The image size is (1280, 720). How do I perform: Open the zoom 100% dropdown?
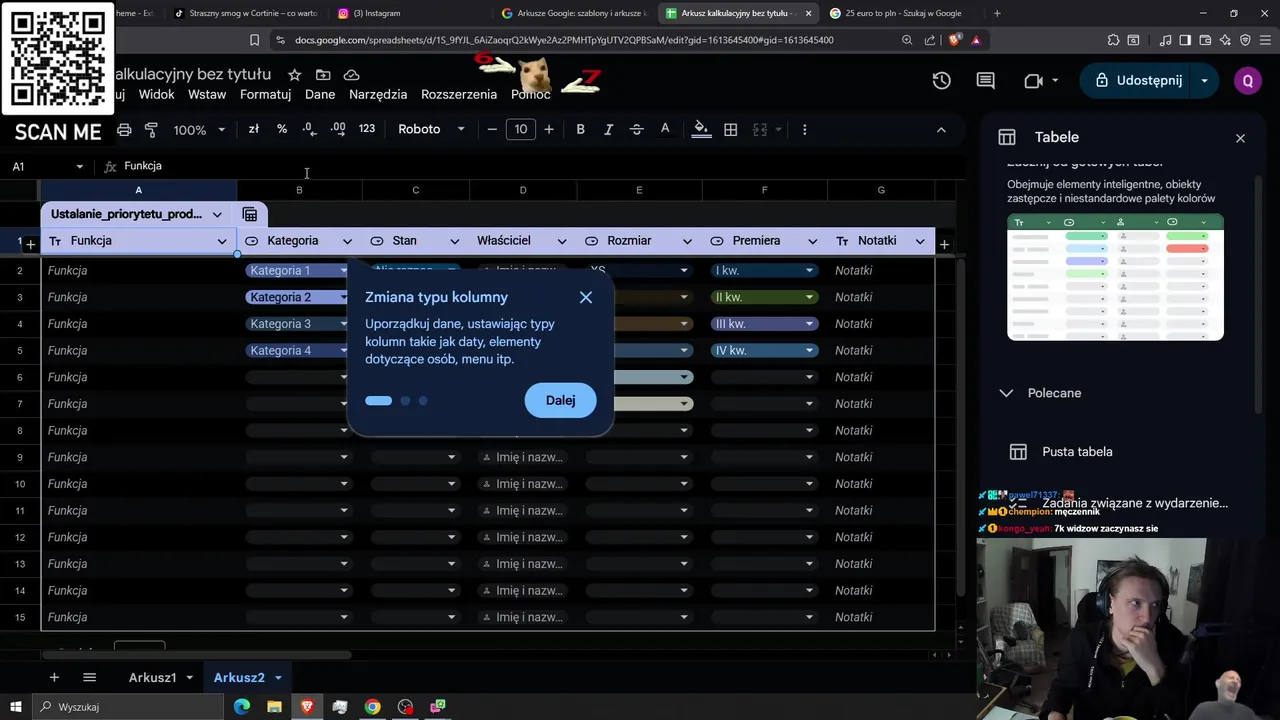(x=199, y=130)
